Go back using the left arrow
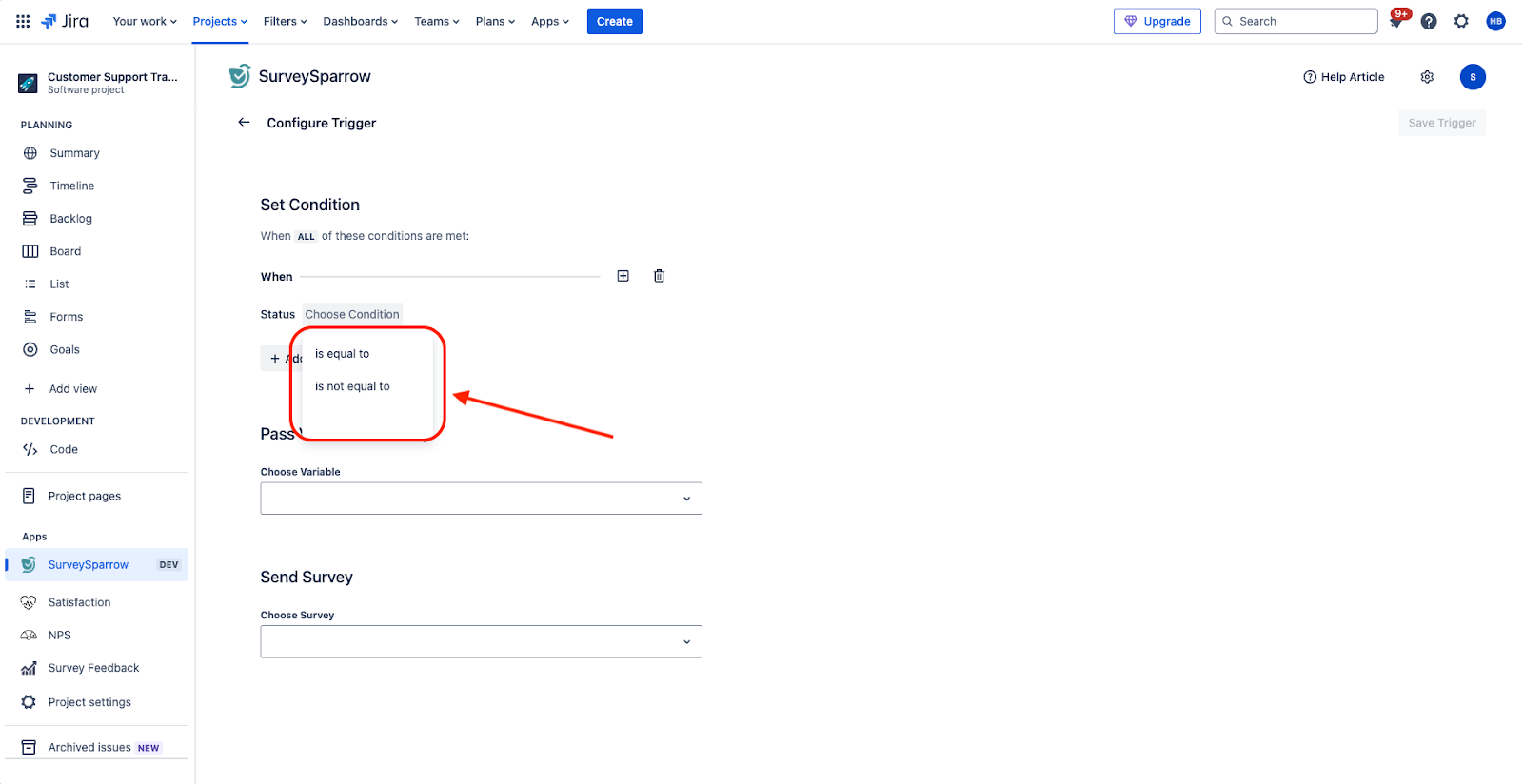 point(244,123)
